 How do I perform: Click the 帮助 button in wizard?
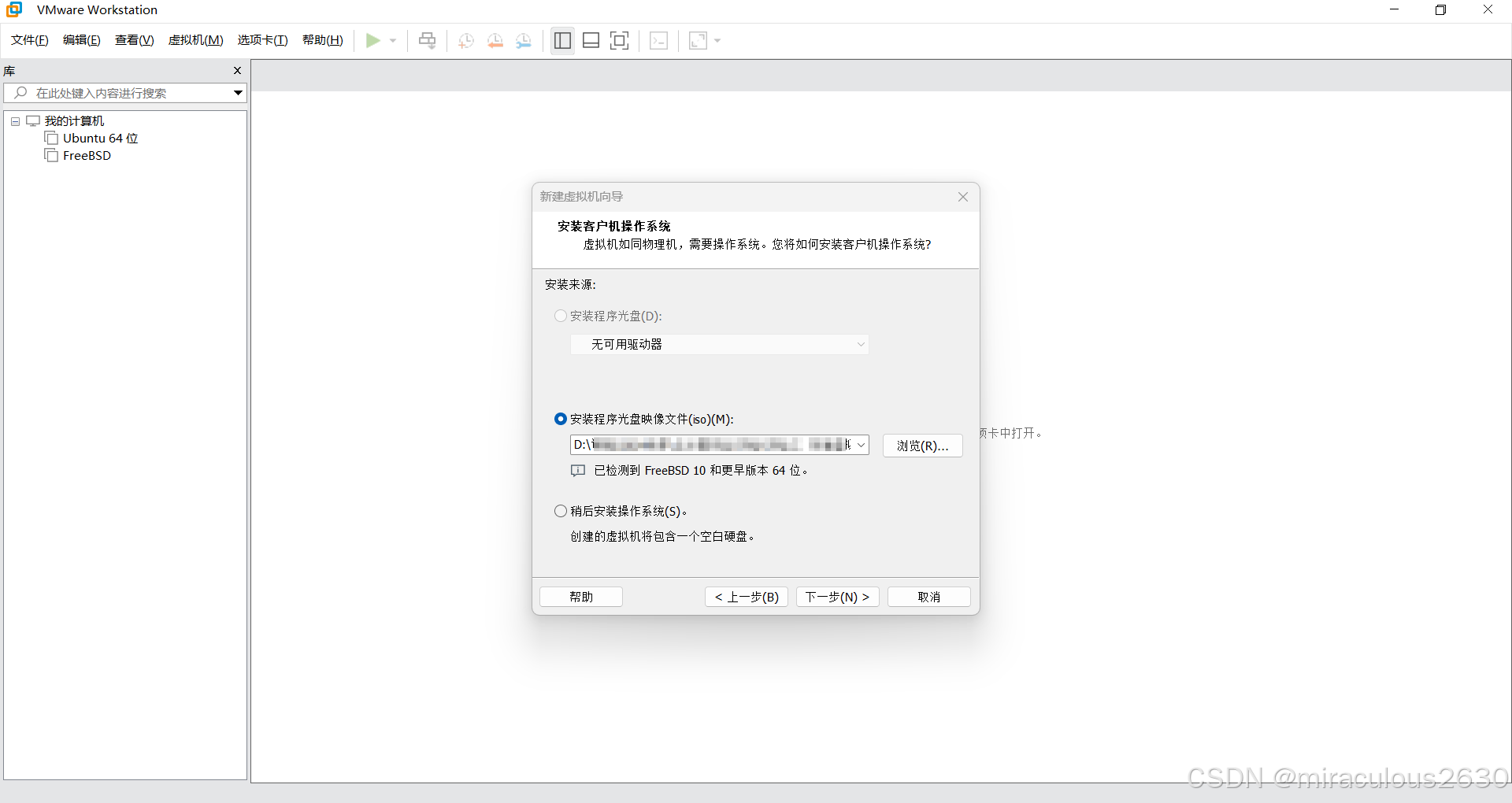(581, 597)
